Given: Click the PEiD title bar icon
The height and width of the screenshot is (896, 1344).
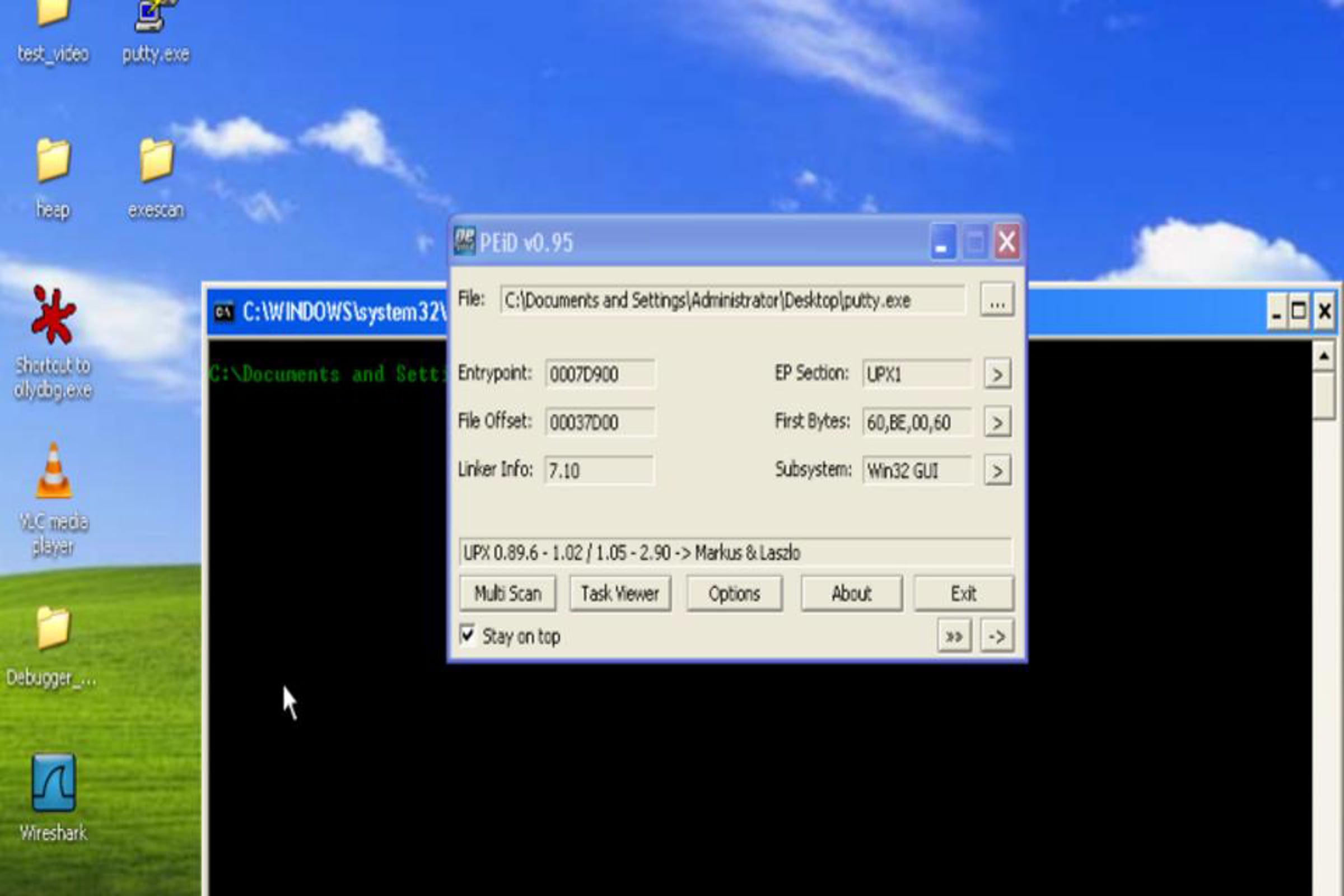Looking at the screenshot, I should (464, 242).
